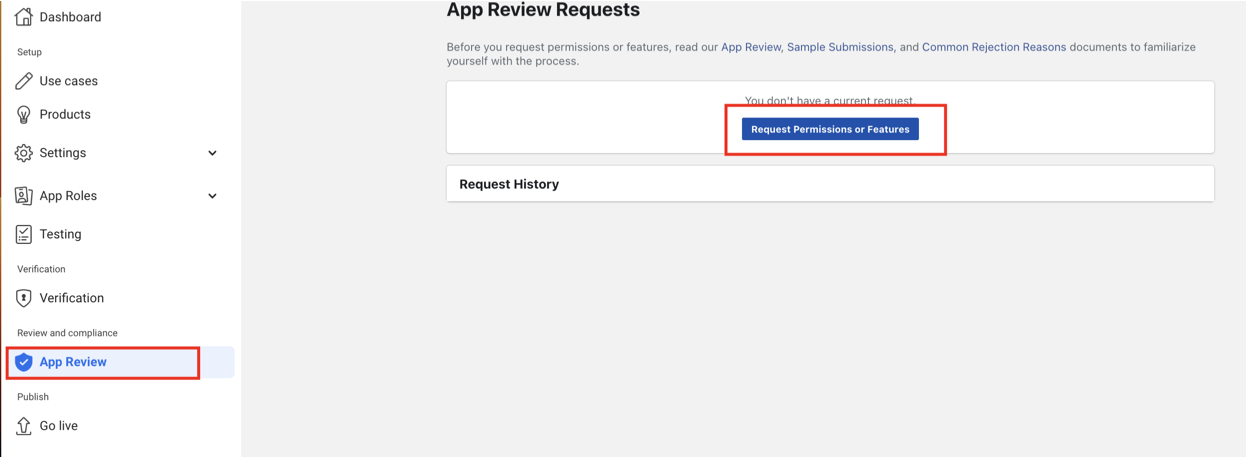Open the Common Rejection Reasons link
1246x457 pixels.
click(x=994, y=47)
